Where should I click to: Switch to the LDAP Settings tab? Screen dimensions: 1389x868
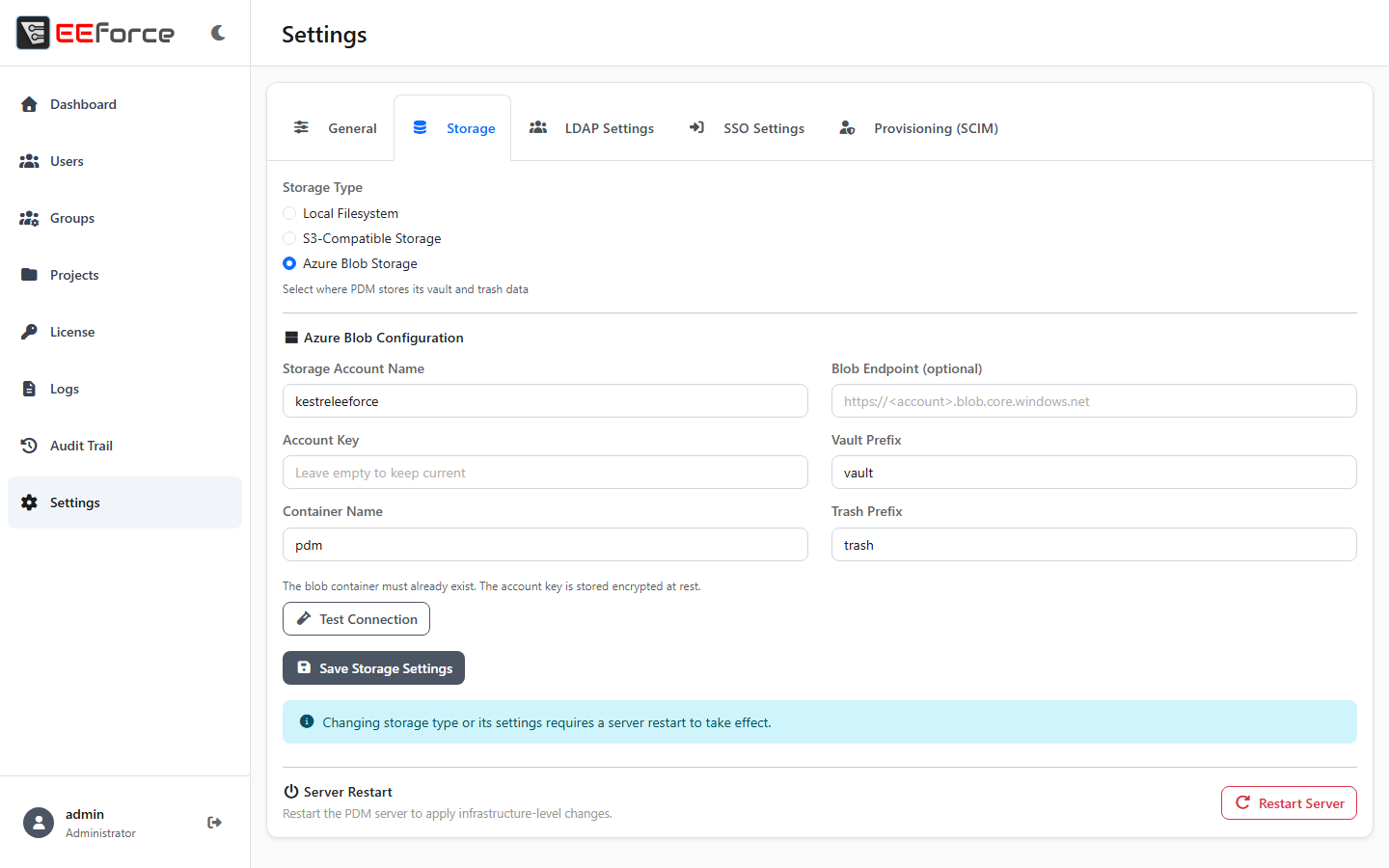pos(591,128)
